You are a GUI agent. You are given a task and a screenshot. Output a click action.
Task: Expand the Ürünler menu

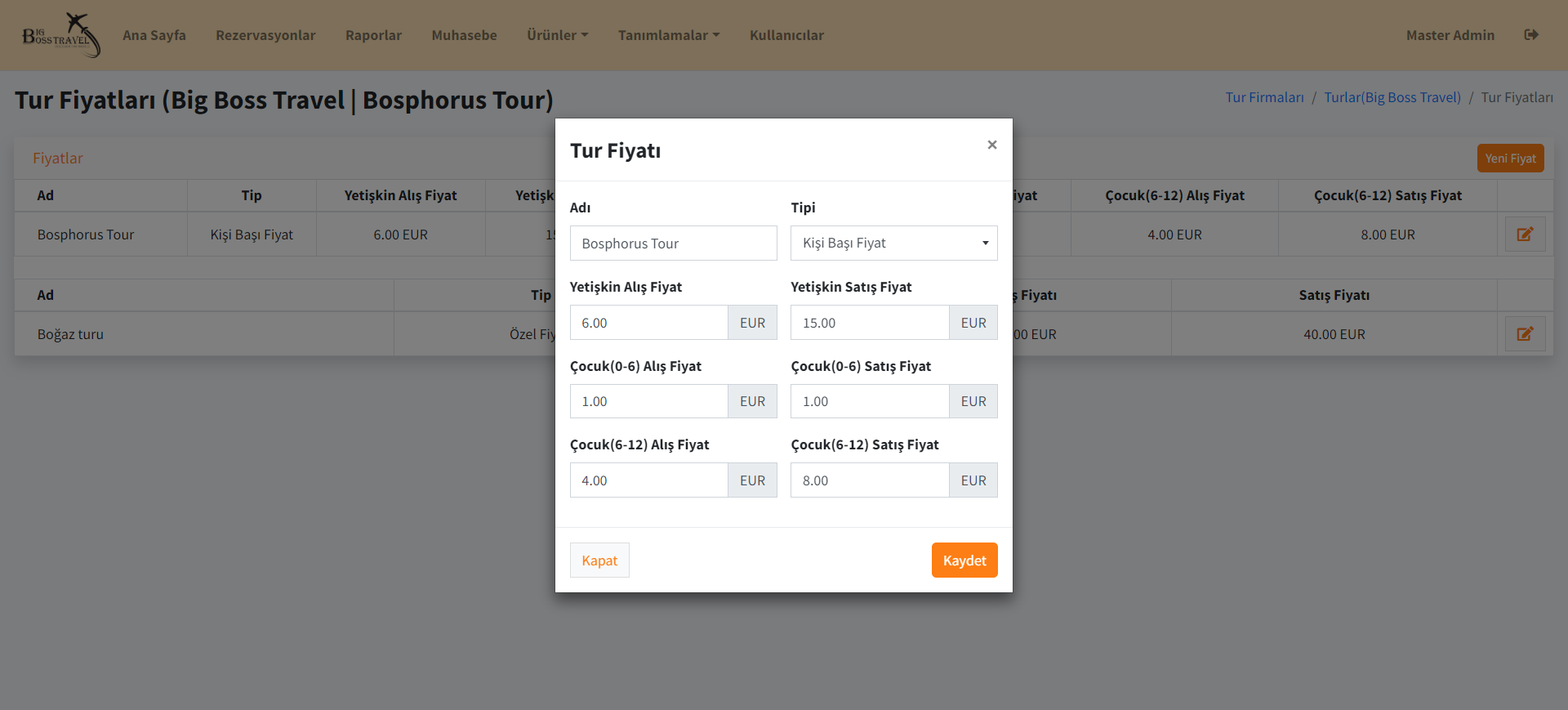557,35
